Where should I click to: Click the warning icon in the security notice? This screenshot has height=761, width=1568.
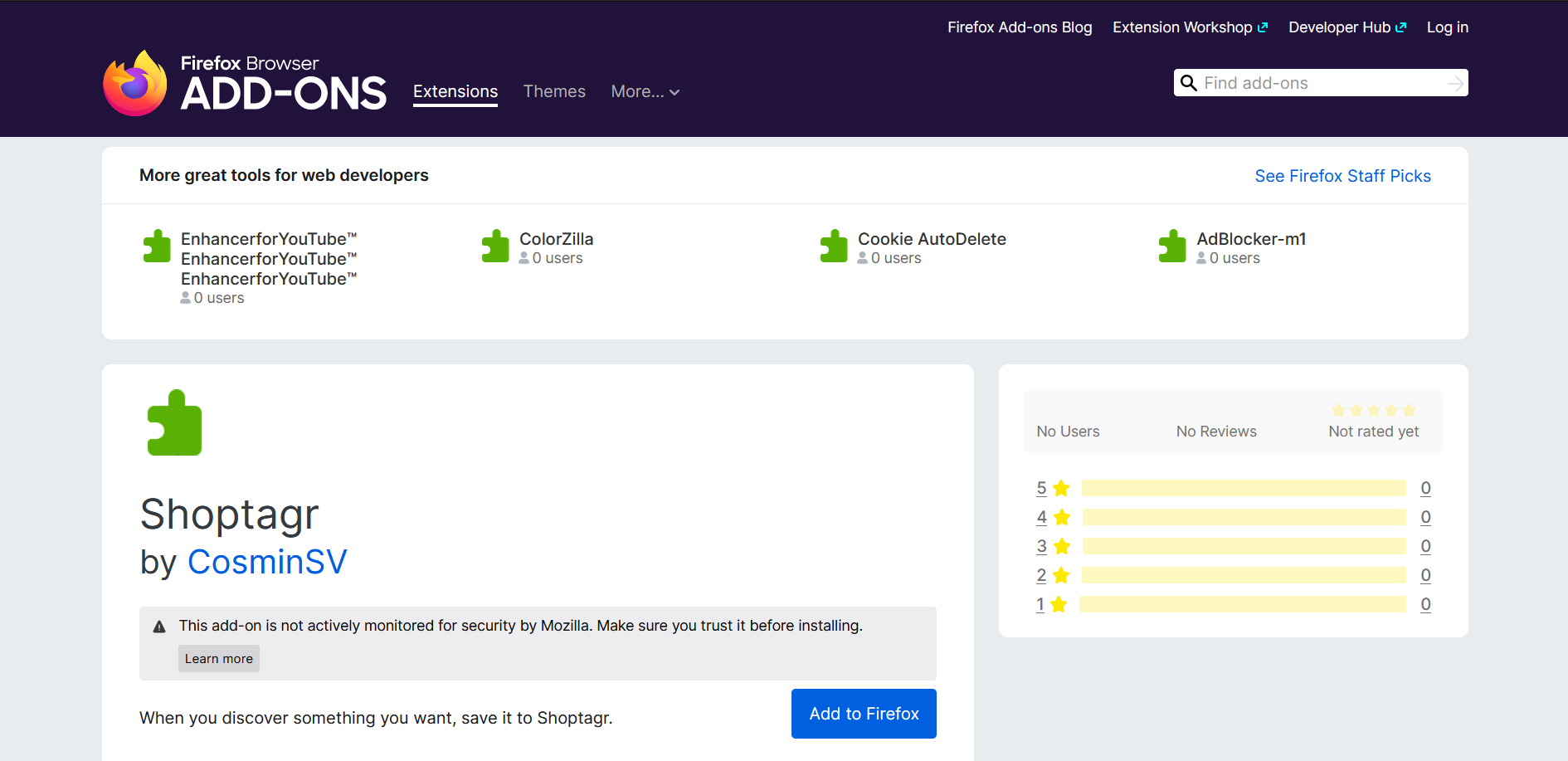[158, 625]
